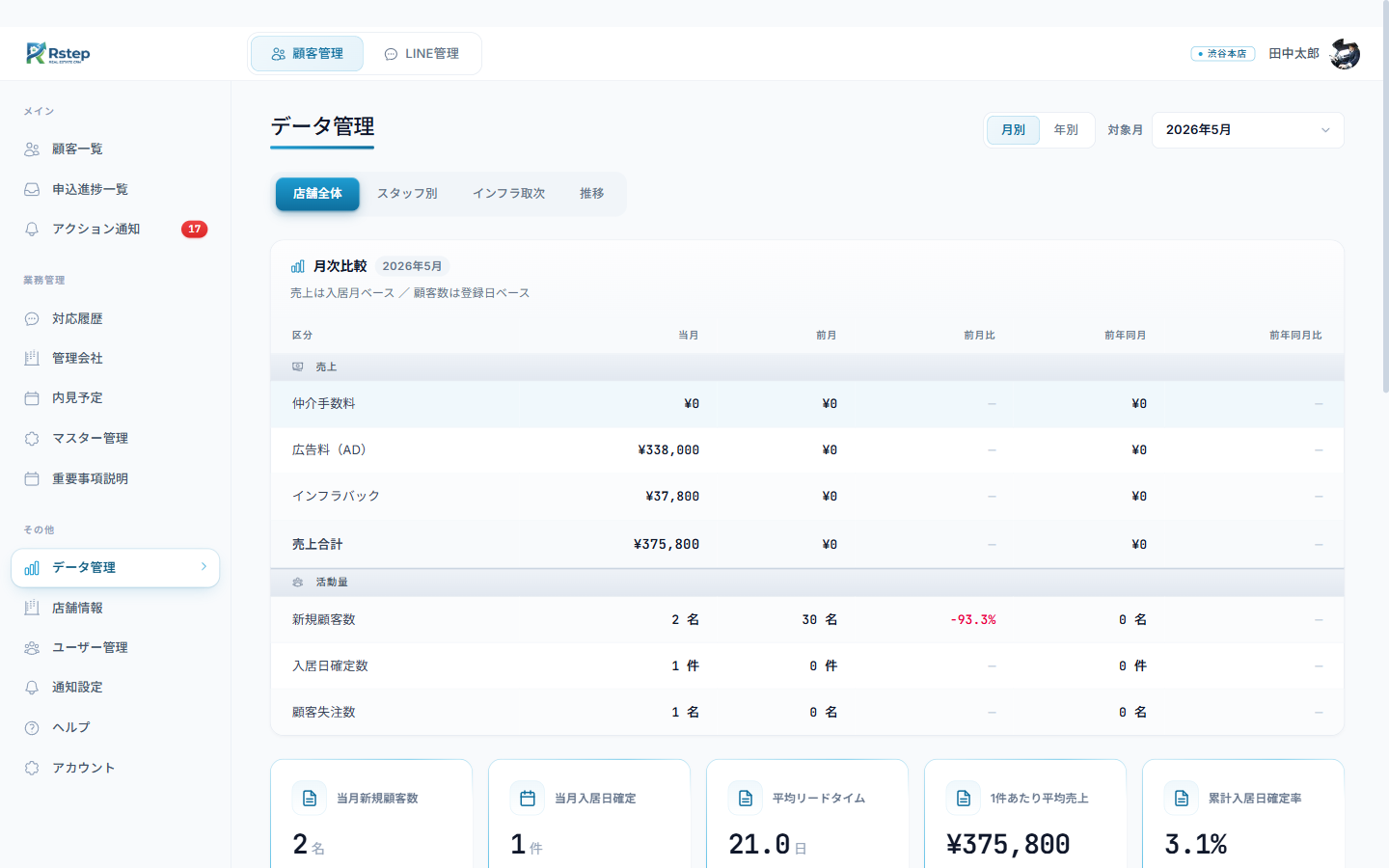Click the ¥37,800 インフラバック value

672,497
